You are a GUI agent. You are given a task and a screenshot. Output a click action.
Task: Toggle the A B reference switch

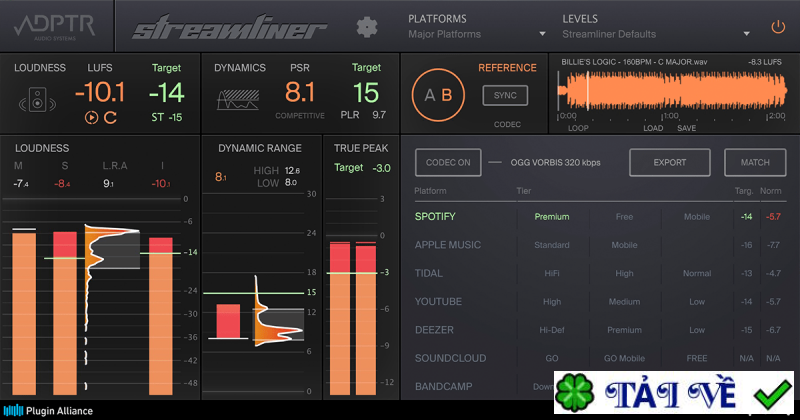[438, 95]
